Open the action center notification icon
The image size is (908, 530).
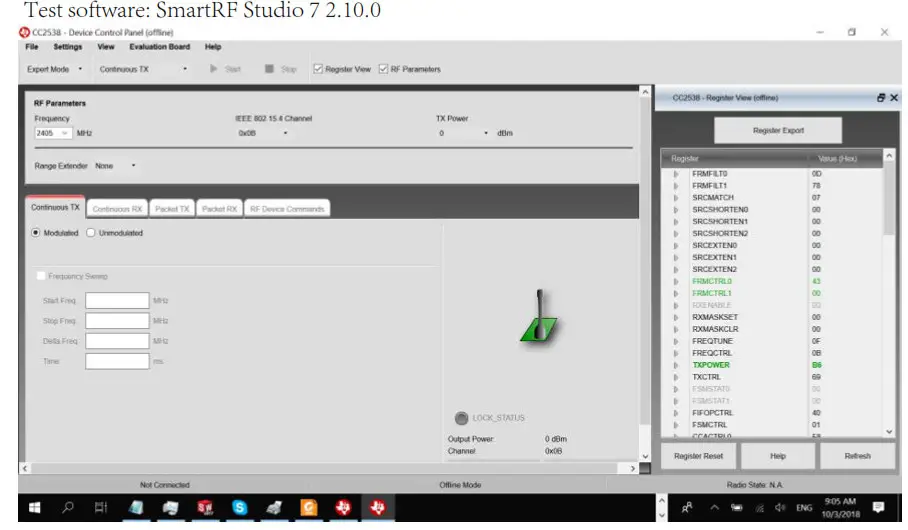pyautogui.click(x=878, y=508)
